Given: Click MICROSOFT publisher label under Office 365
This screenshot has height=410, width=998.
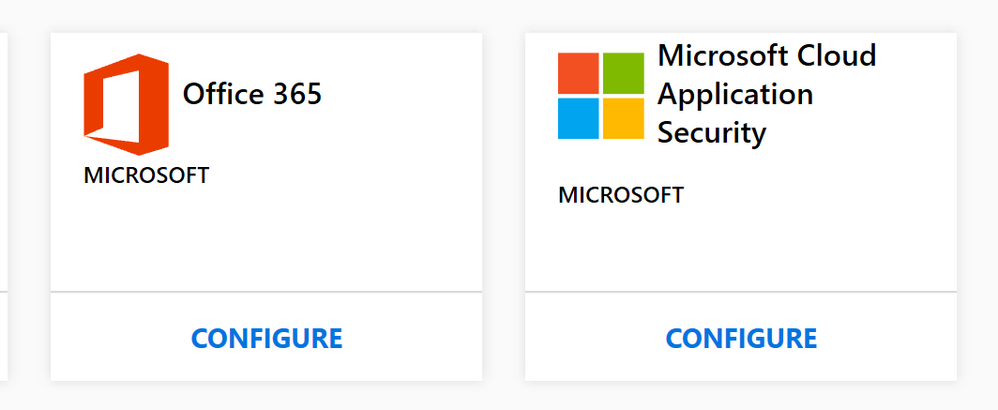Looking at the screenshot, I should point(146,176).
